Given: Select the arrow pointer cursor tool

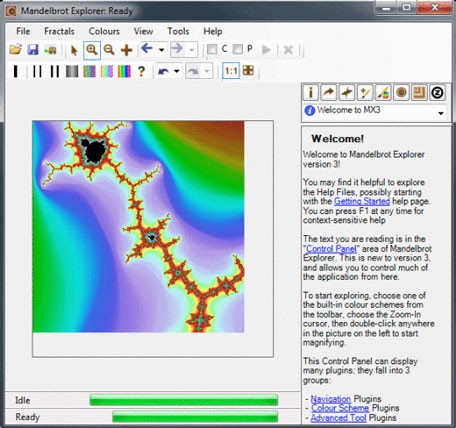Looking at the screenshot, I should pos(74,50).
